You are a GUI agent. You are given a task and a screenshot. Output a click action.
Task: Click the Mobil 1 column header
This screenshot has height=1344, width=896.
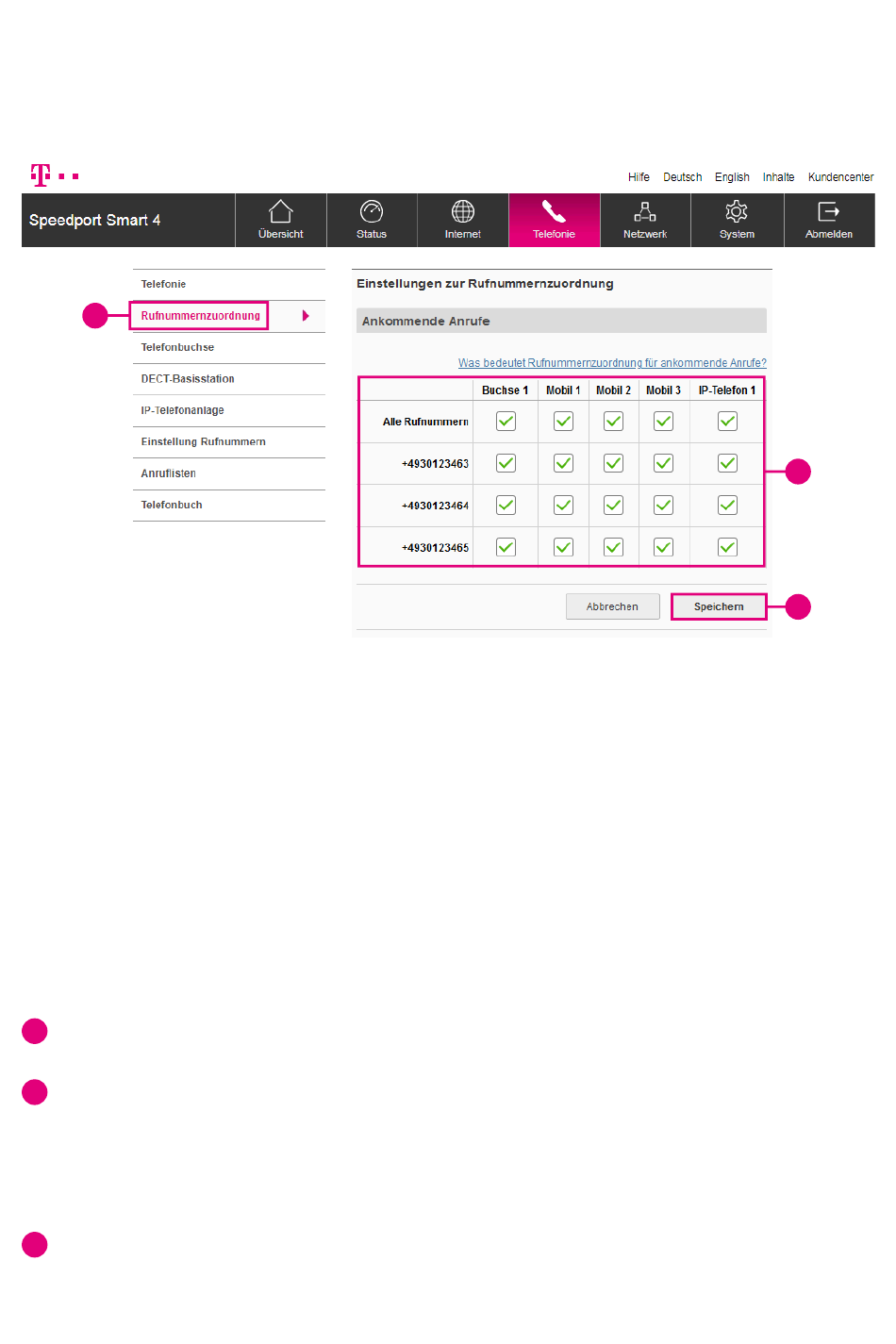(x=563, y=390)
